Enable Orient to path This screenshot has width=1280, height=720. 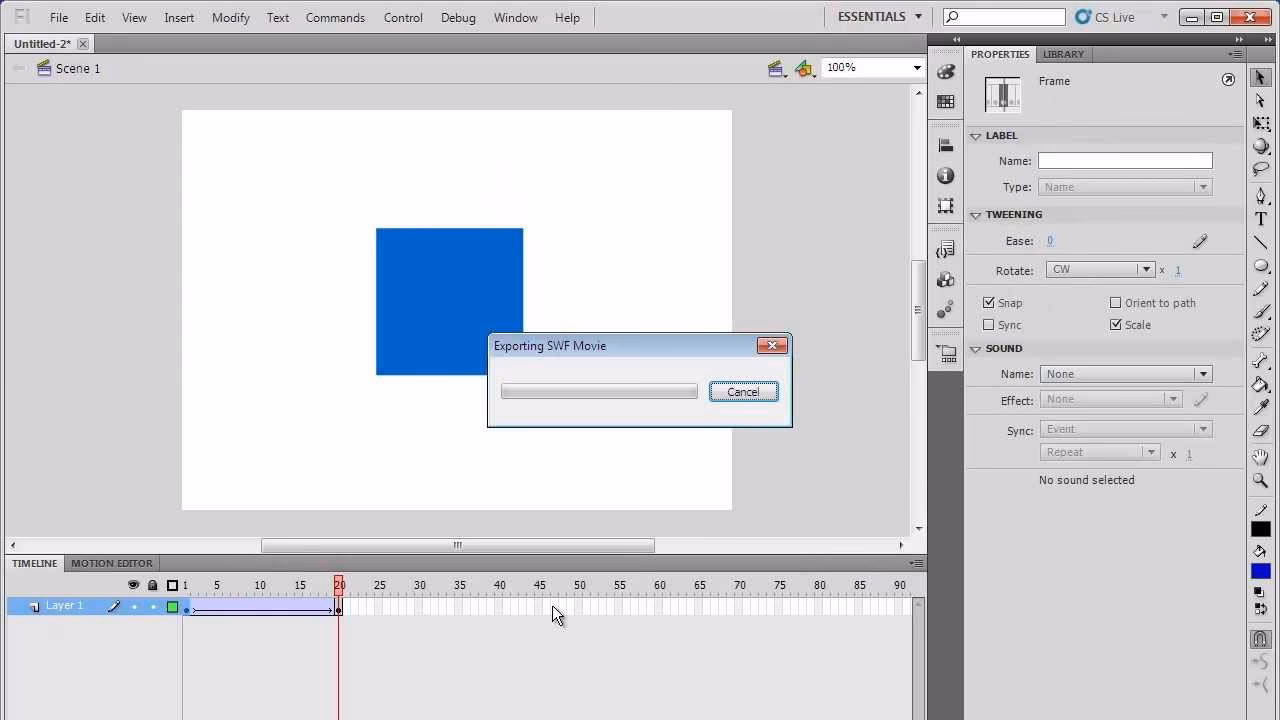[1116, 302]
